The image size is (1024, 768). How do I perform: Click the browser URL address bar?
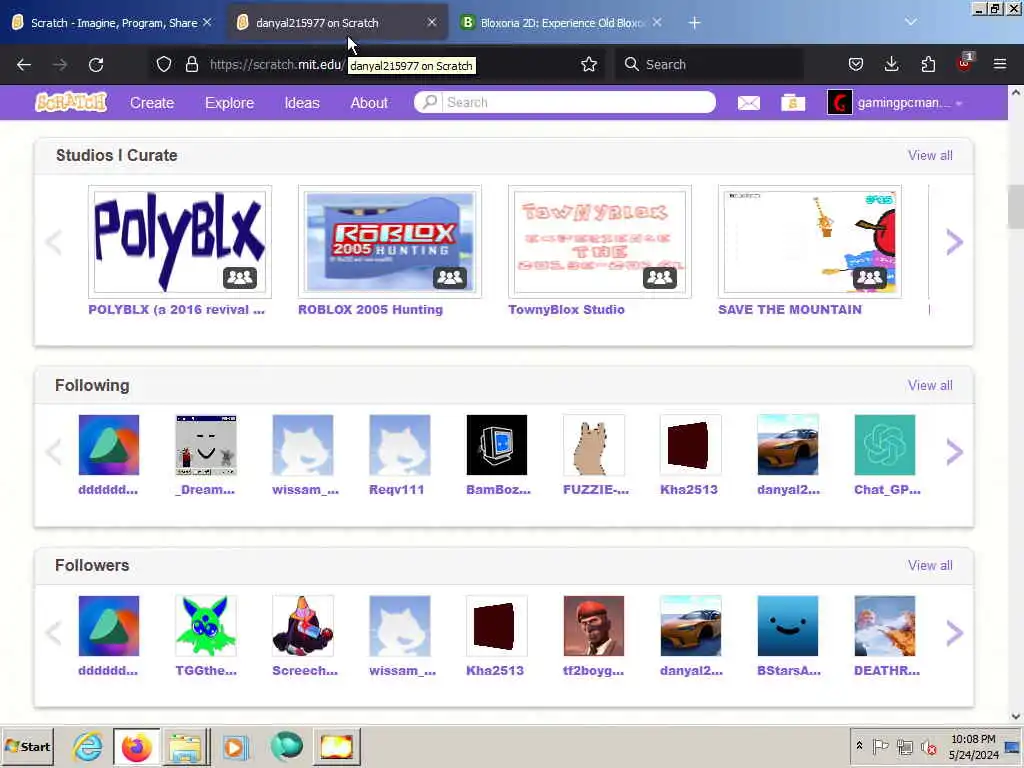(x=376, y=64)
